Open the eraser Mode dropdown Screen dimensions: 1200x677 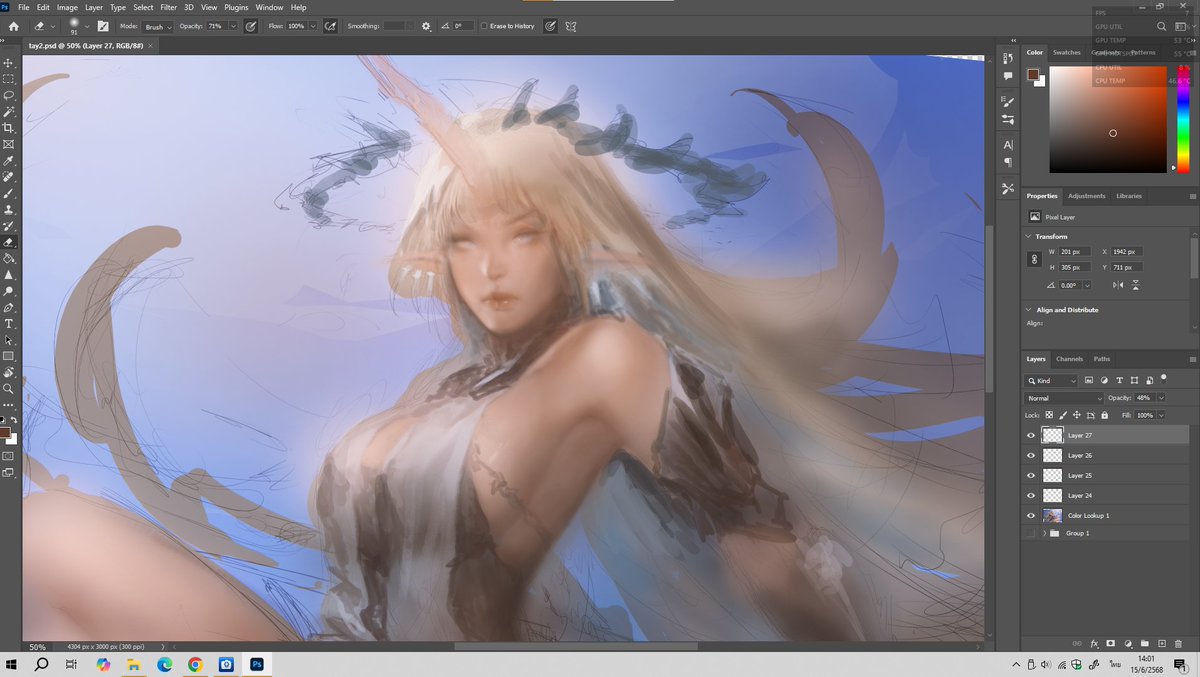coord(158,26)
